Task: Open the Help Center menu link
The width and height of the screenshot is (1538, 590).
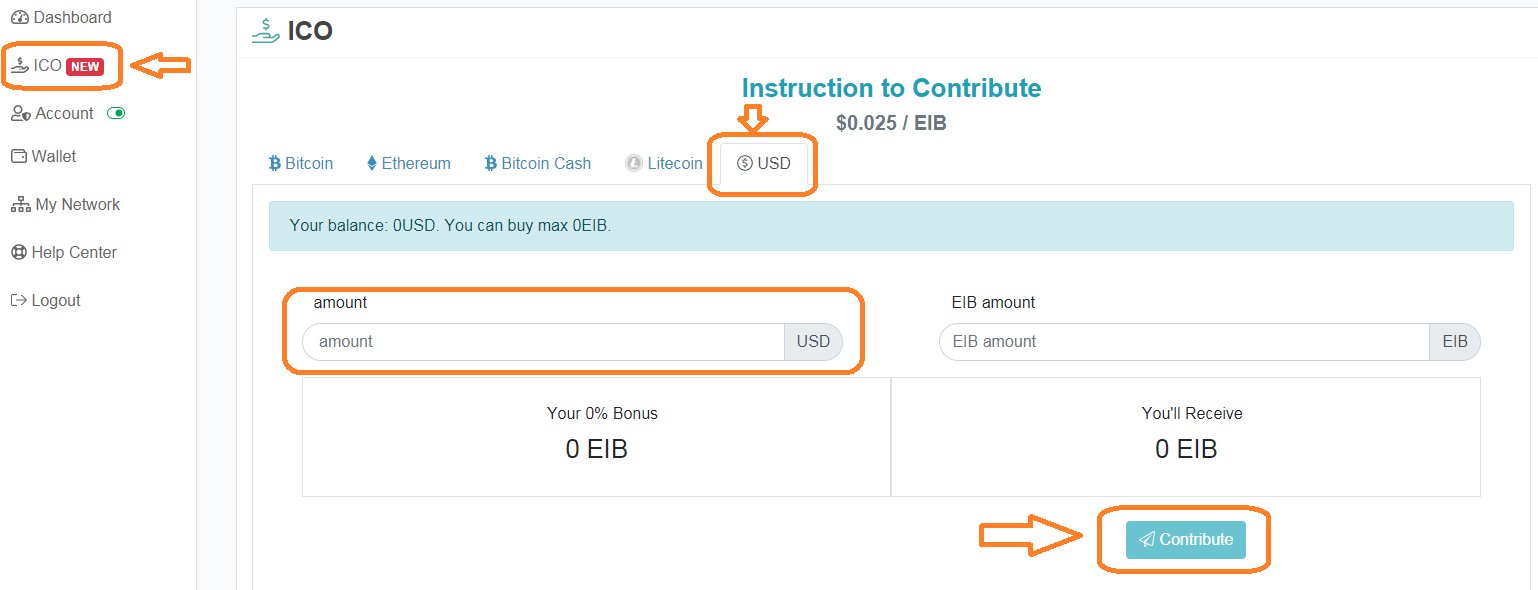Action: pos(64,253)
